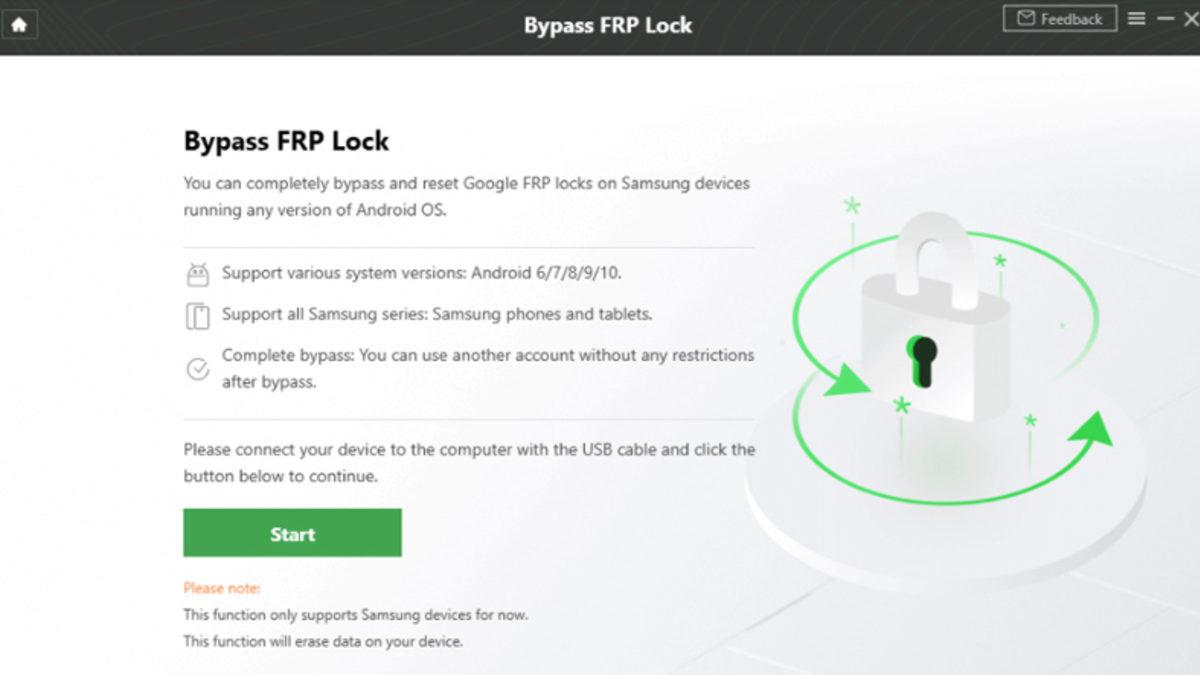Screen dimensions: 1200x675
Task: Click the Bypass FRP Lock title bar label
Action: tap(608, 25)
